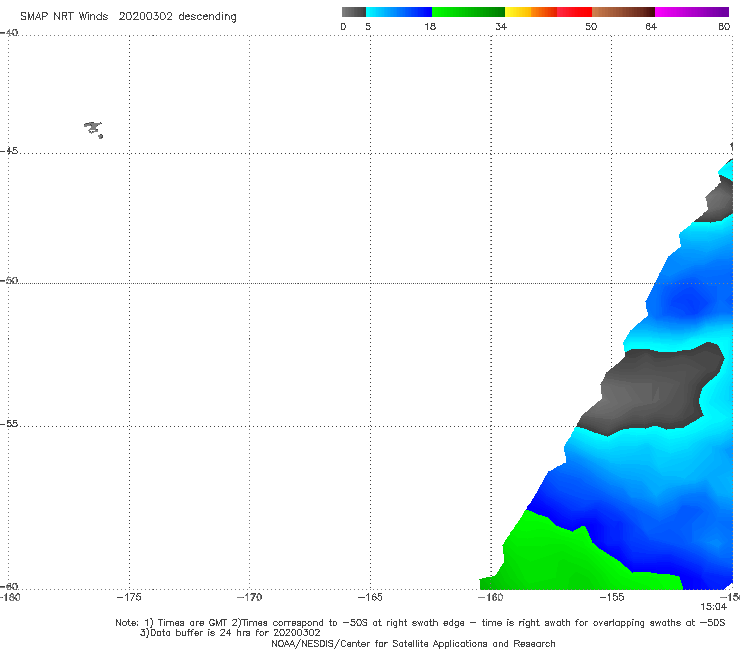Click the 'SMAP NRT Winds 20200302 descending' title
This screenshot has width=740, height=650.
click(x=128, y=17)
